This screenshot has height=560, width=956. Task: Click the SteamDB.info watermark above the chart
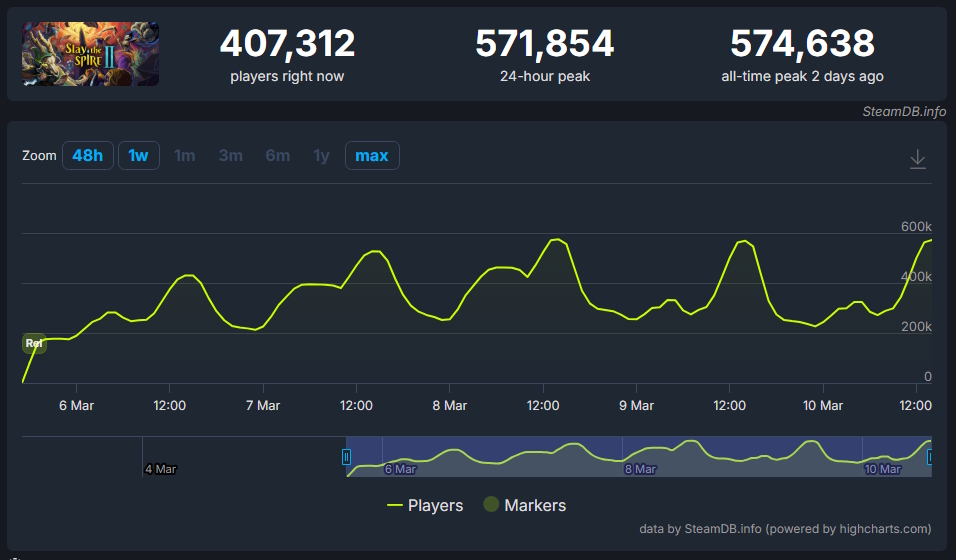904,111
